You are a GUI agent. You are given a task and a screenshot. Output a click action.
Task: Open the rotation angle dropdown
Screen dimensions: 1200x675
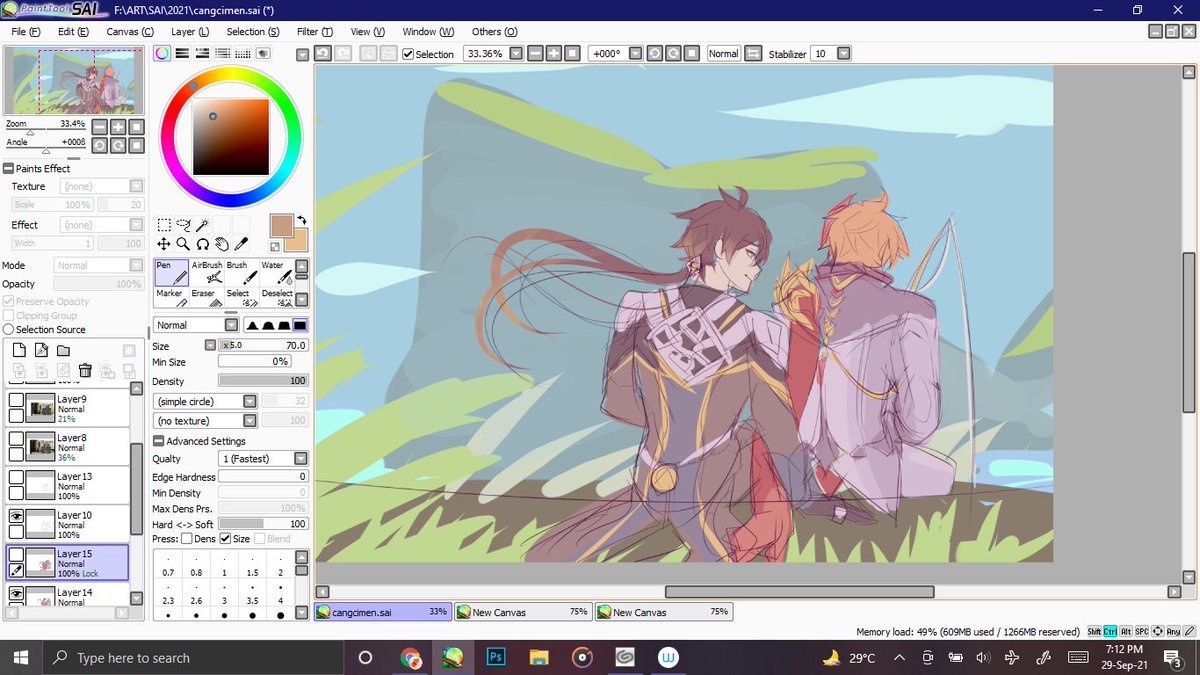tap(634, 54)
